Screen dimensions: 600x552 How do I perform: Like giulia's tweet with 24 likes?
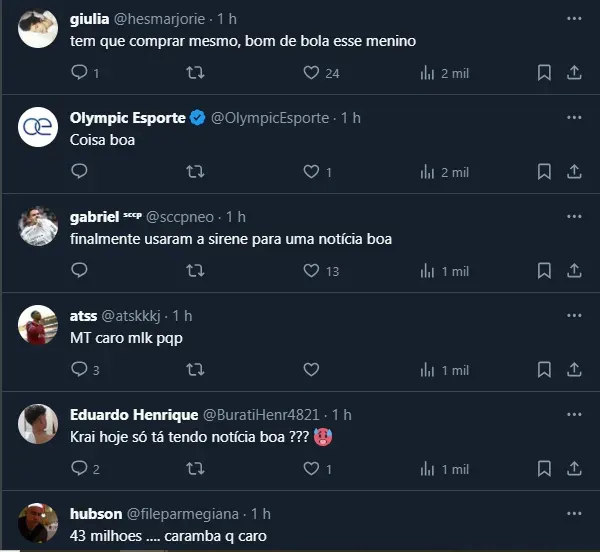pyautogui.click(x=311, y=73)
